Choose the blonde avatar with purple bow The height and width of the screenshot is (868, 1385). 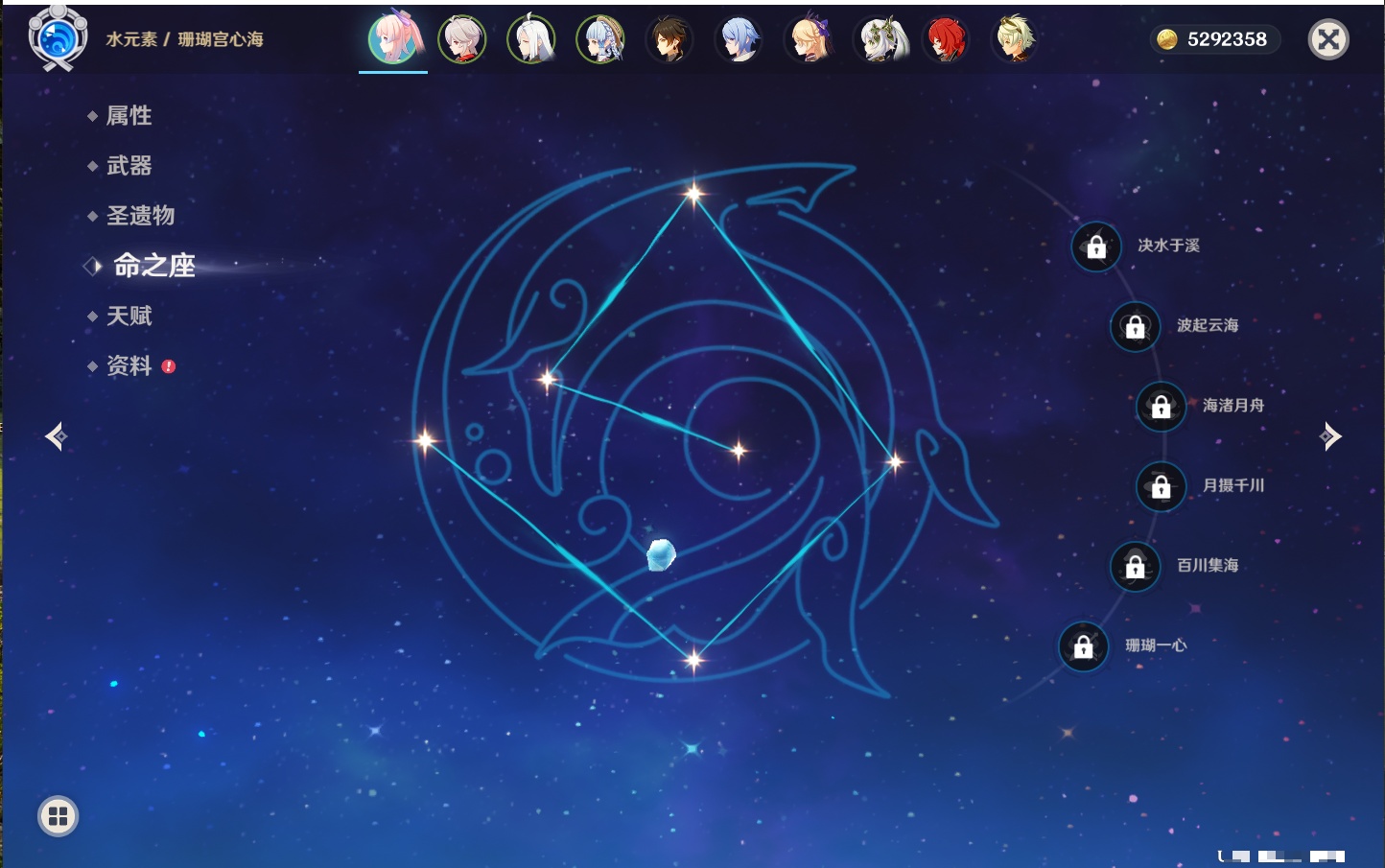[x=808, y=39]
